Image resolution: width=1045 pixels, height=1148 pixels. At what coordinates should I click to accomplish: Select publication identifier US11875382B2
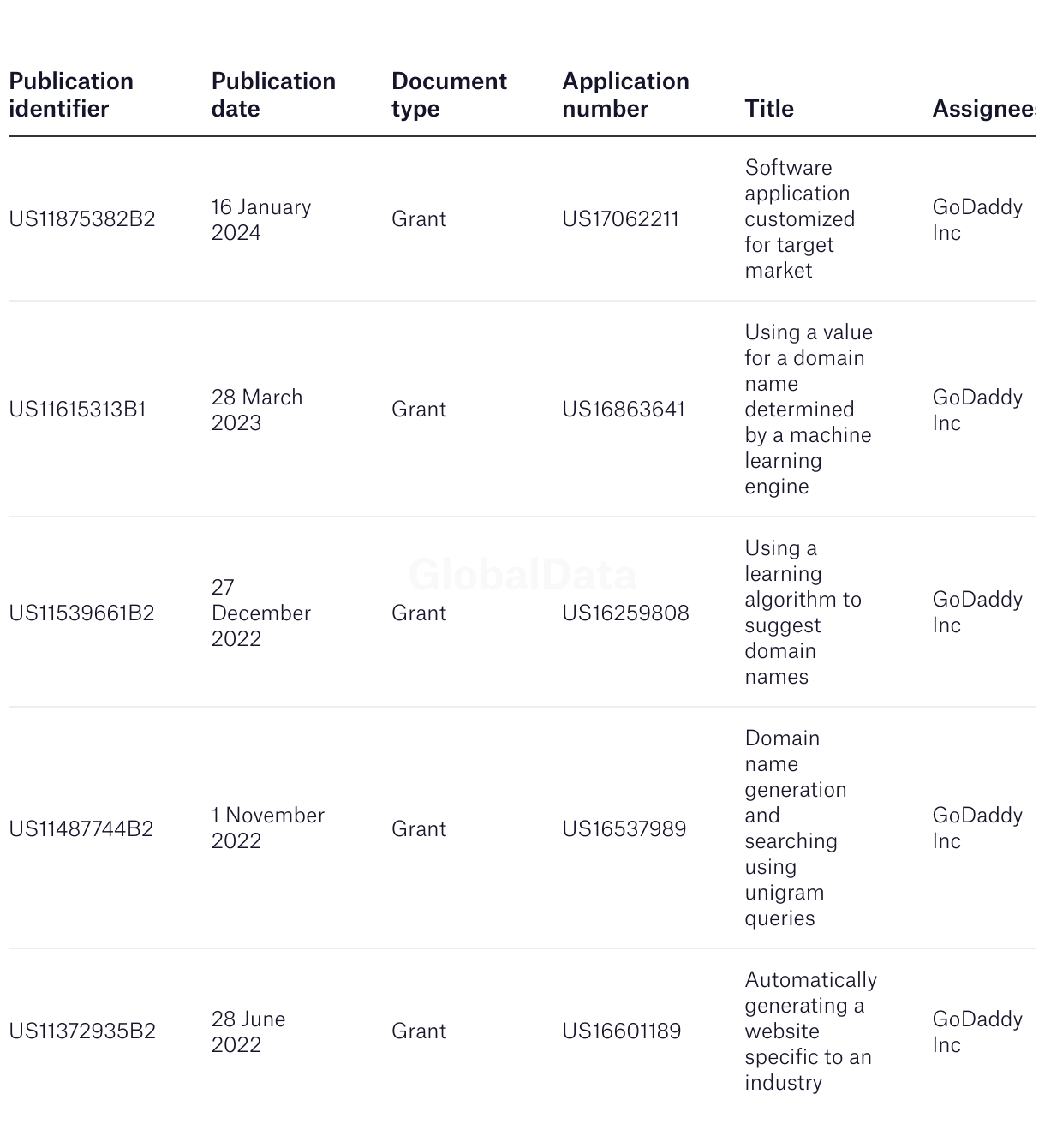point(82,219)
